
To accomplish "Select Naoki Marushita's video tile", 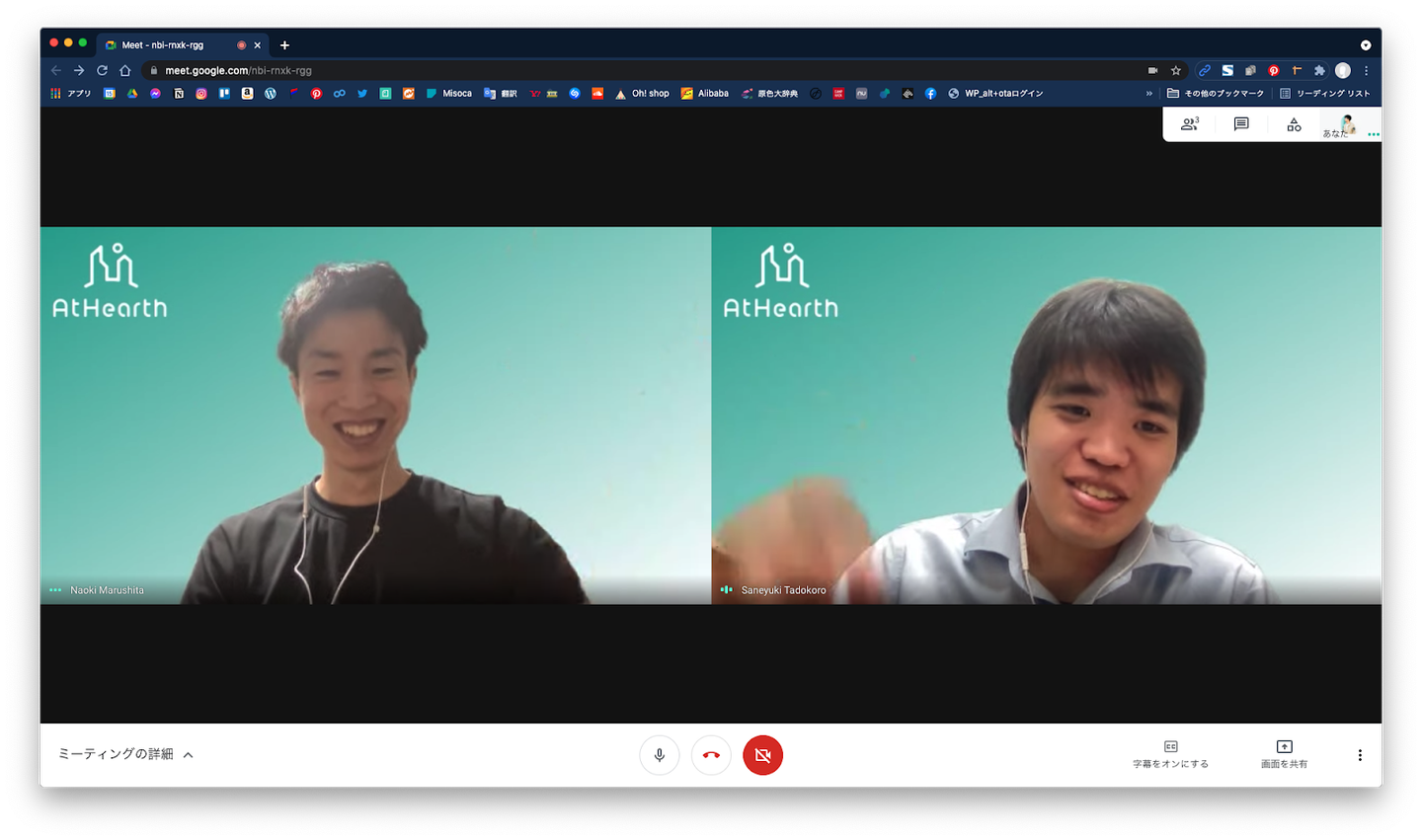I will (375, 416).
